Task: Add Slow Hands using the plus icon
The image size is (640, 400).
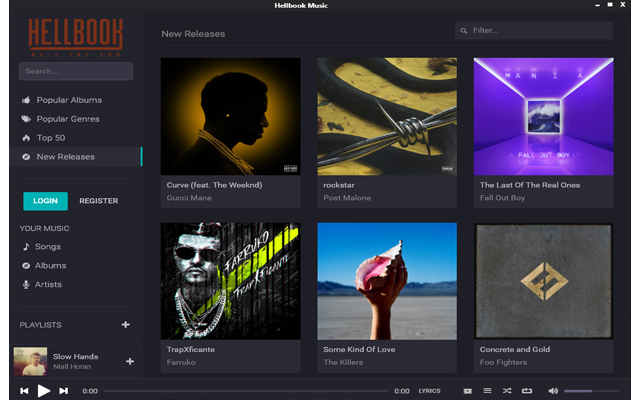Action: point(129,361)
